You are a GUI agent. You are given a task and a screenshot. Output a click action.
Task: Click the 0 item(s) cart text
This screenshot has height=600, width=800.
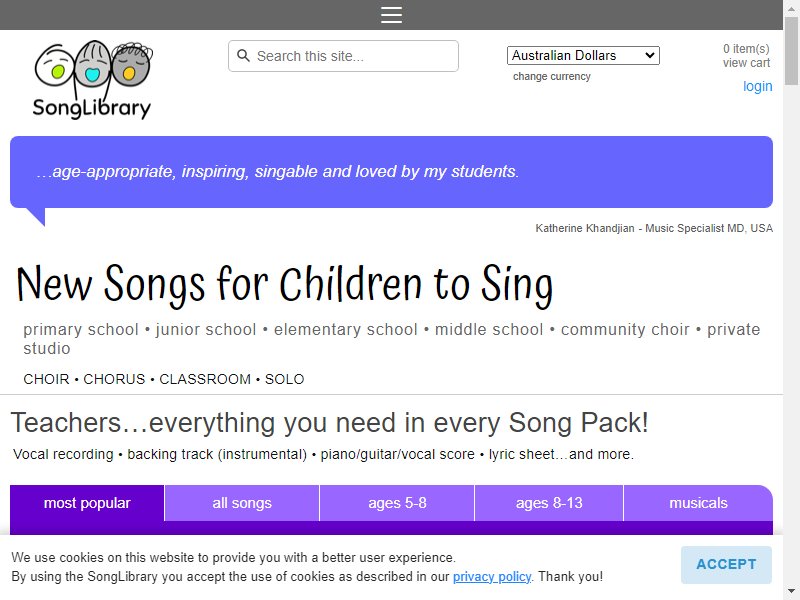click(746, 48)
